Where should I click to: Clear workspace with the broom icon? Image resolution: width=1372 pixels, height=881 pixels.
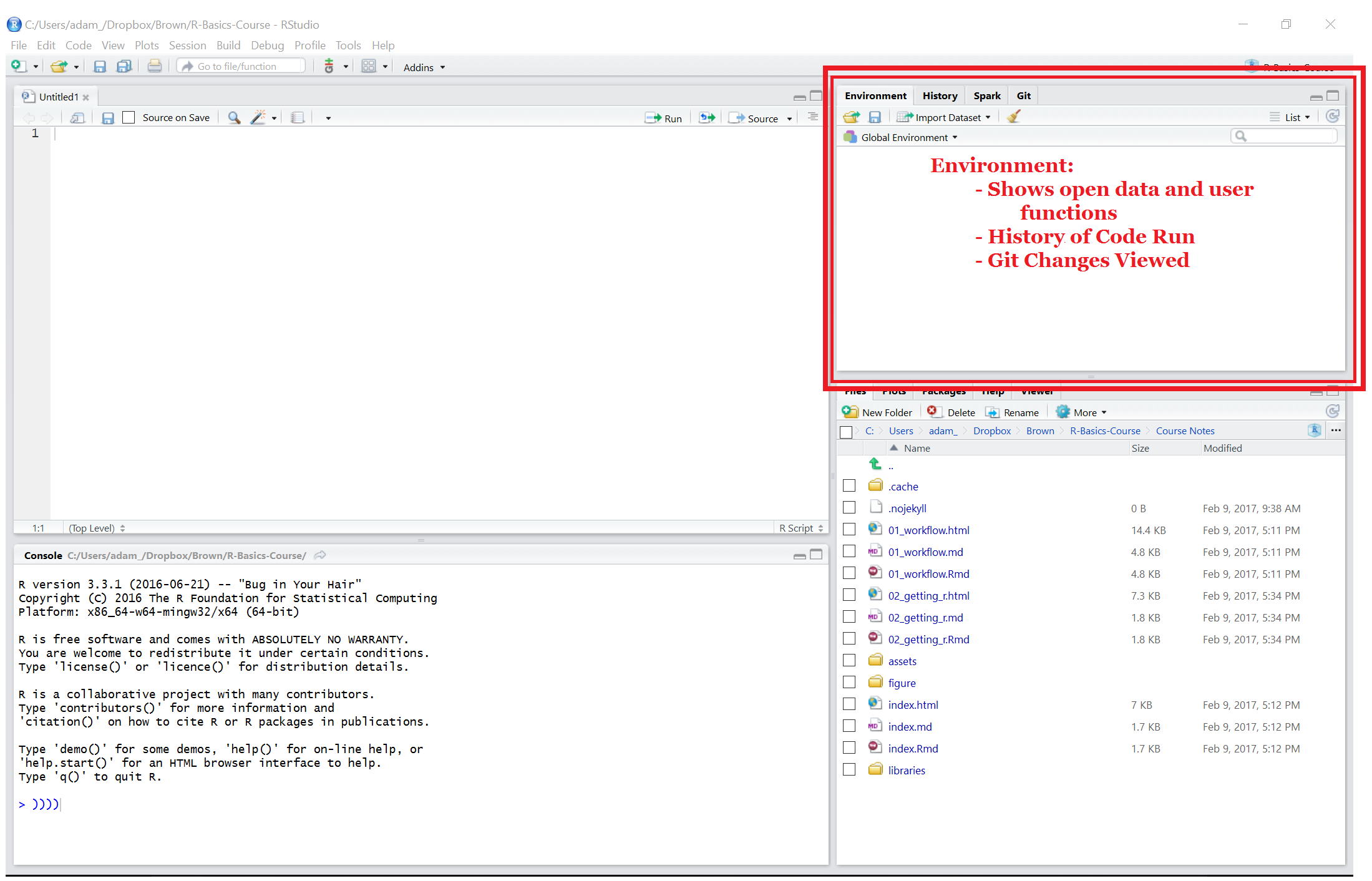click(x=1014, y=117)
